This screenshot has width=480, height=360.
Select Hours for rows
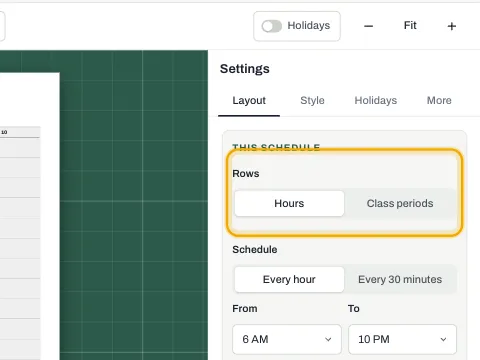[289, 203]
